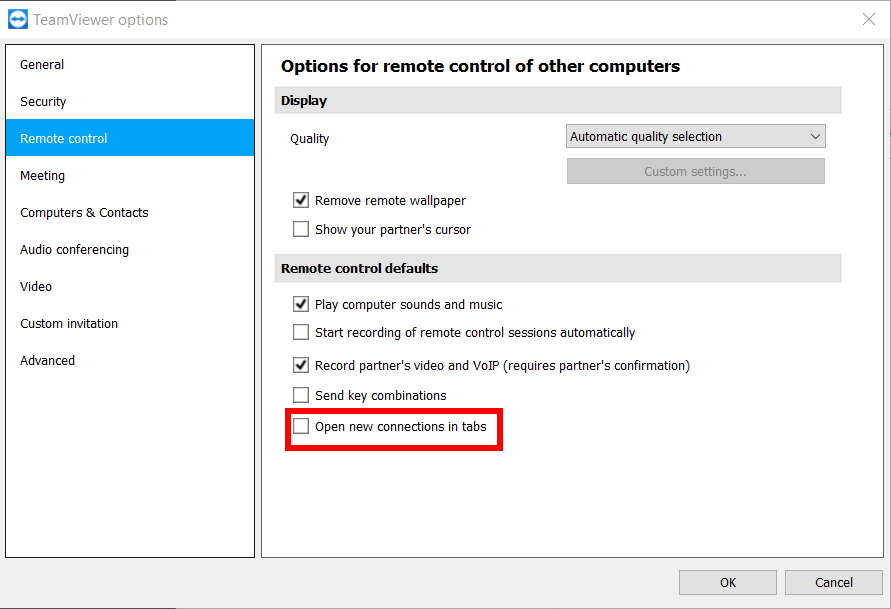Open Custom invitation options
The height and width of the screenshot is (609, 891).
pos(130,323)
